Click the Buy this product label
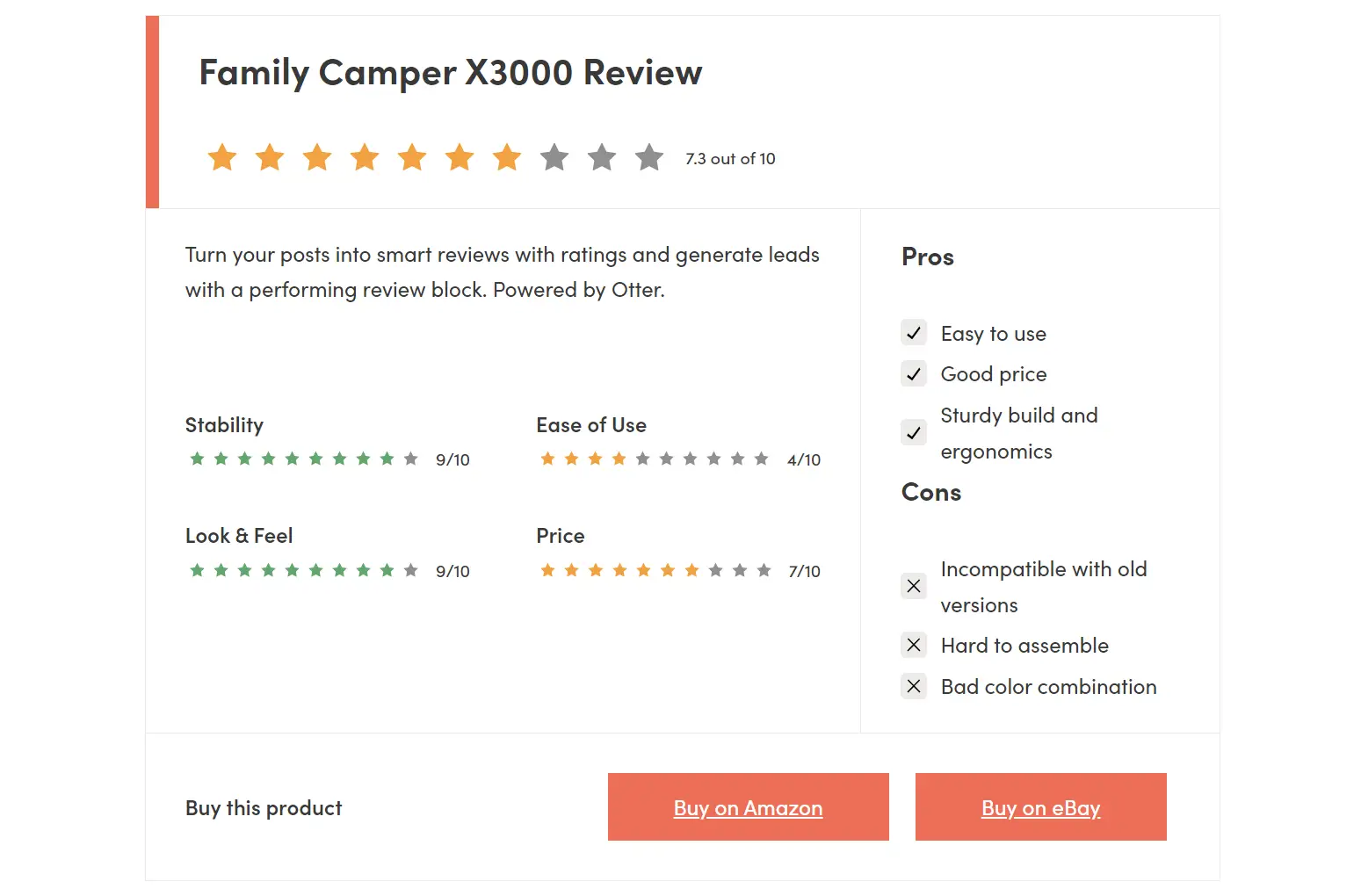The height and width of the screenshot is (896, 1361). [x=264, y=808]
